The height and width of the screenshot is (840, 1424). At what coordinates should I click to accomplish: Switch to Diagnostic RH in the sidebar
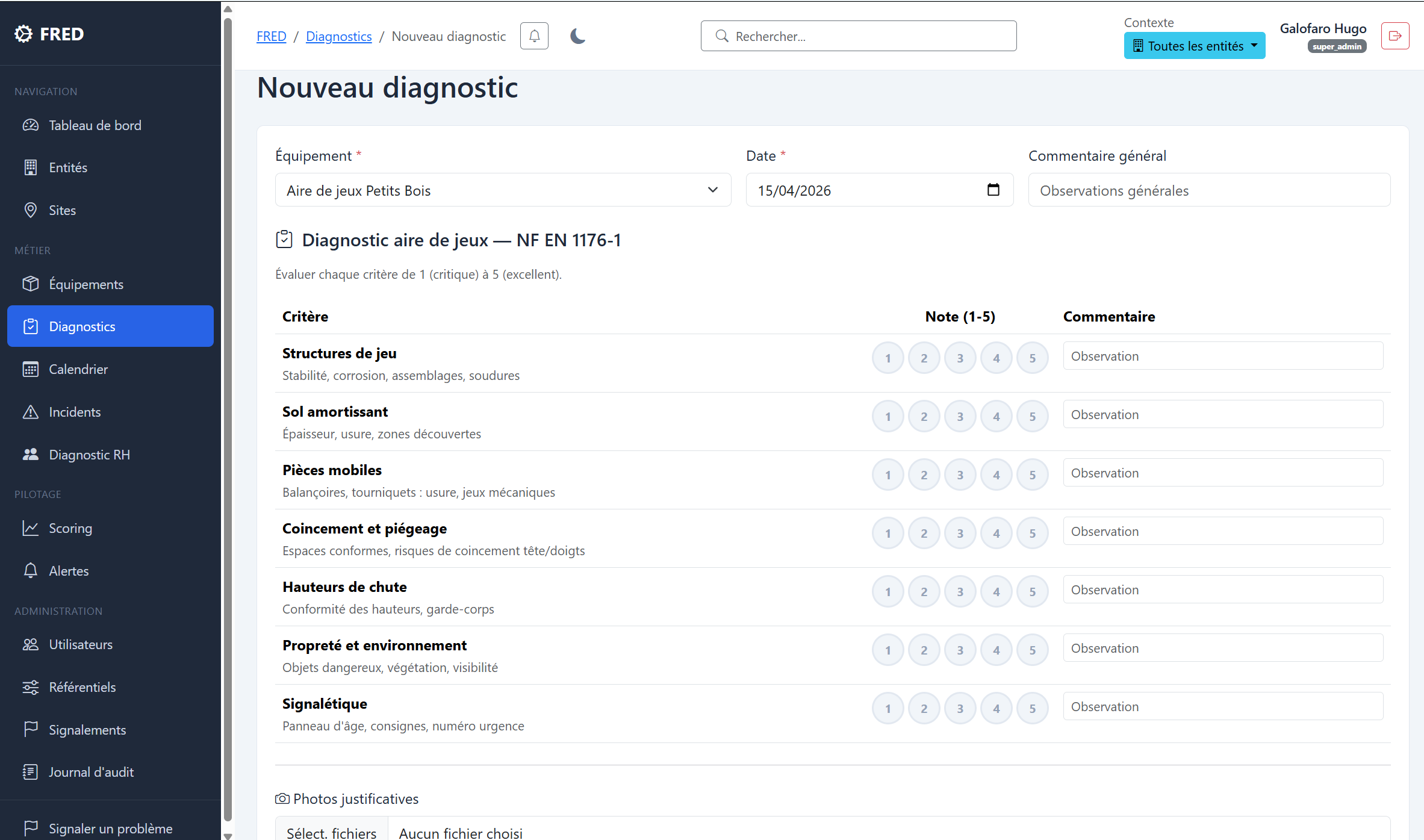coord(89,454)
